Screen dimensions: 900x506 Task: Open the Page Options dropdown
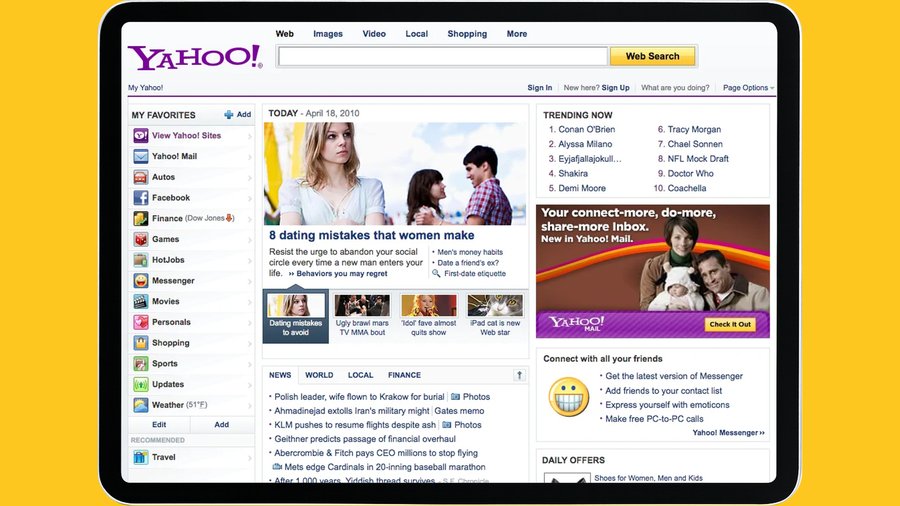click(x=748, y=88)
